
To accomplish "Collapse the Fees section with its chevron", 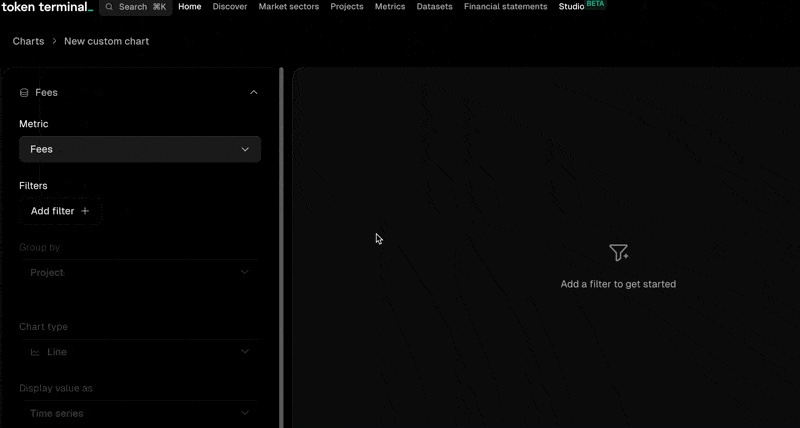I will pyautogui.click(x=254, y=92).
